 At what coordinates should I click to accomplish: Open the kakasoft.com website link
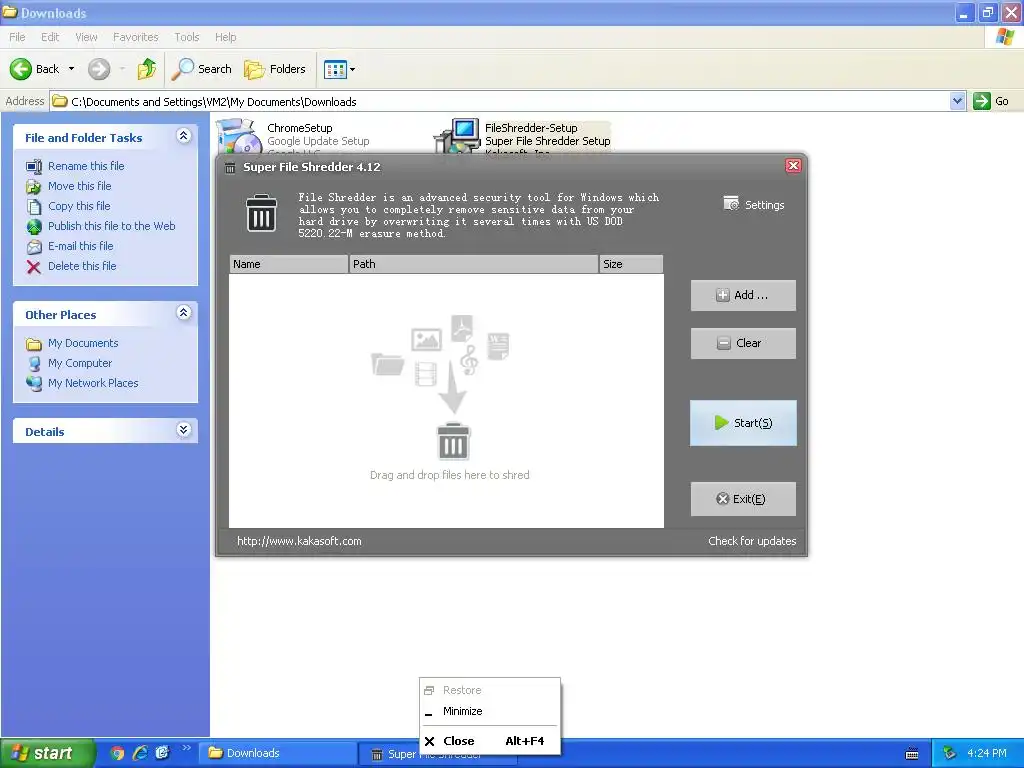pos(299,541)
